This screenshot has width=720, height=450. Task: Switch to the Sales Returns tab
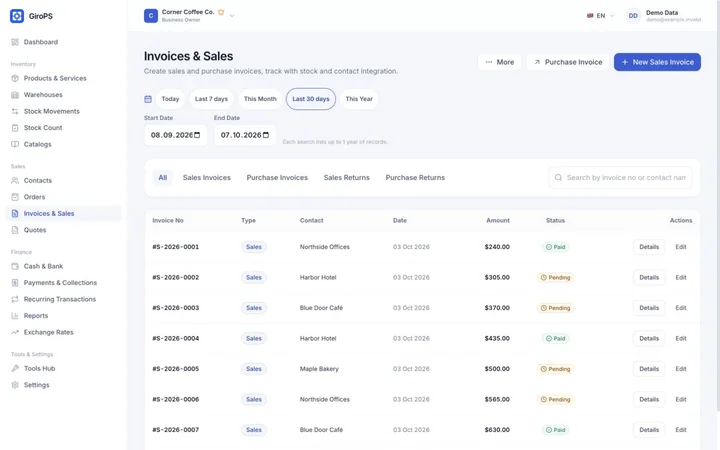[347, 178]
